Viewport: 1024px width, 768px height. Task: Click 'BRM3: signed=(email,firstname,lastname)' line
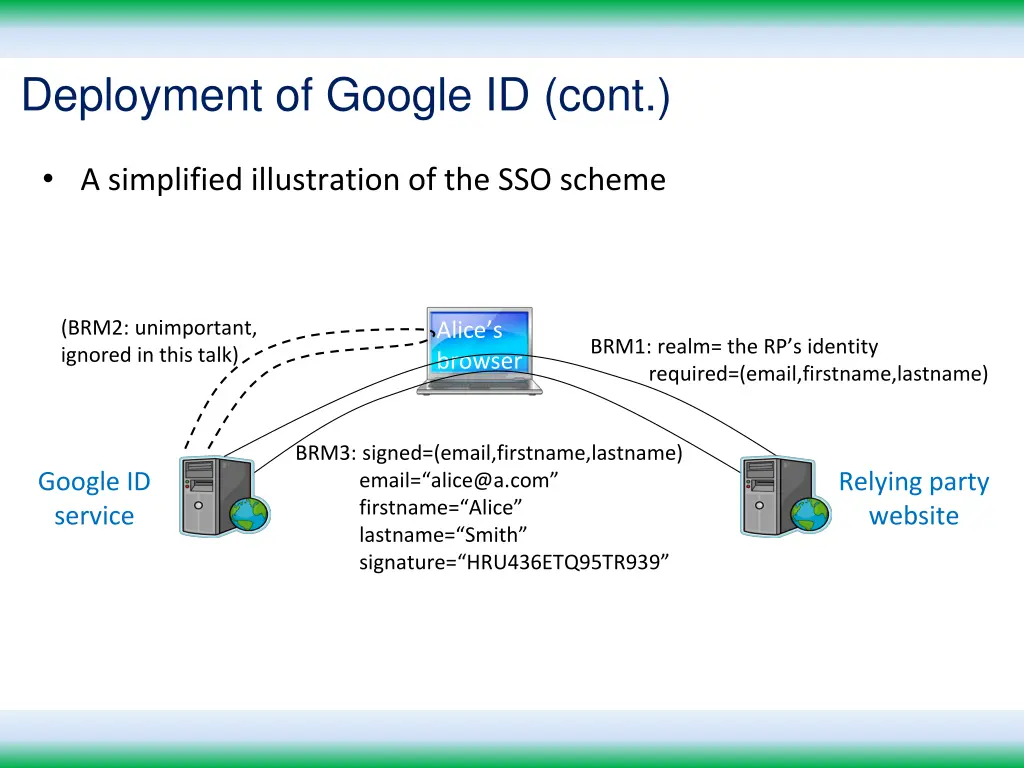click(x=488, y=453)
